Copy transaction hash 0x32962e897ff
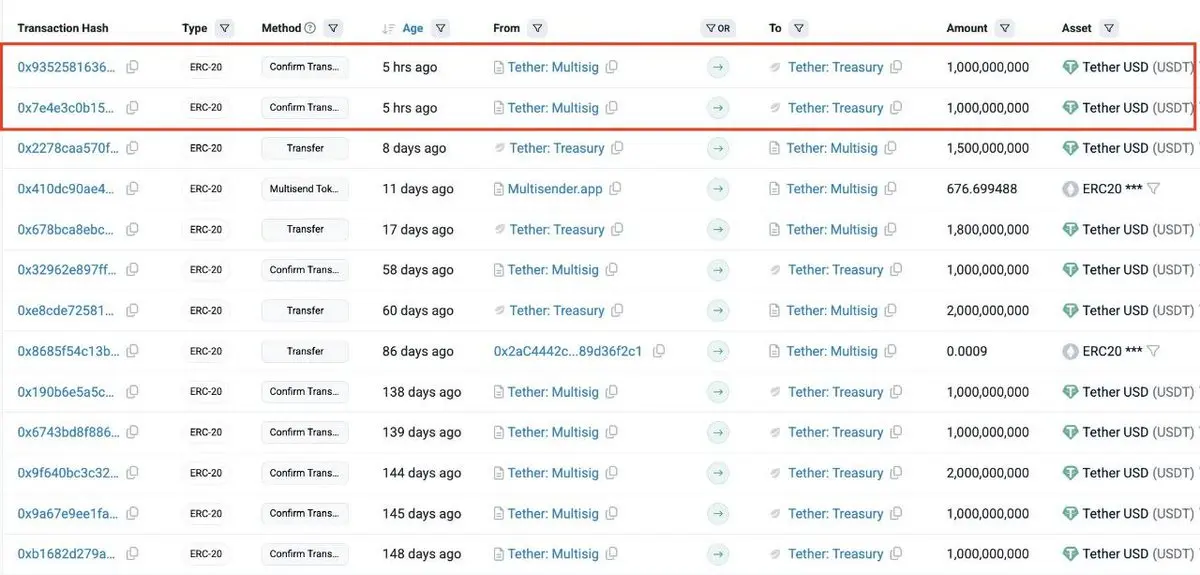This screenshot has width=1200, height=575. pos(132,270)
